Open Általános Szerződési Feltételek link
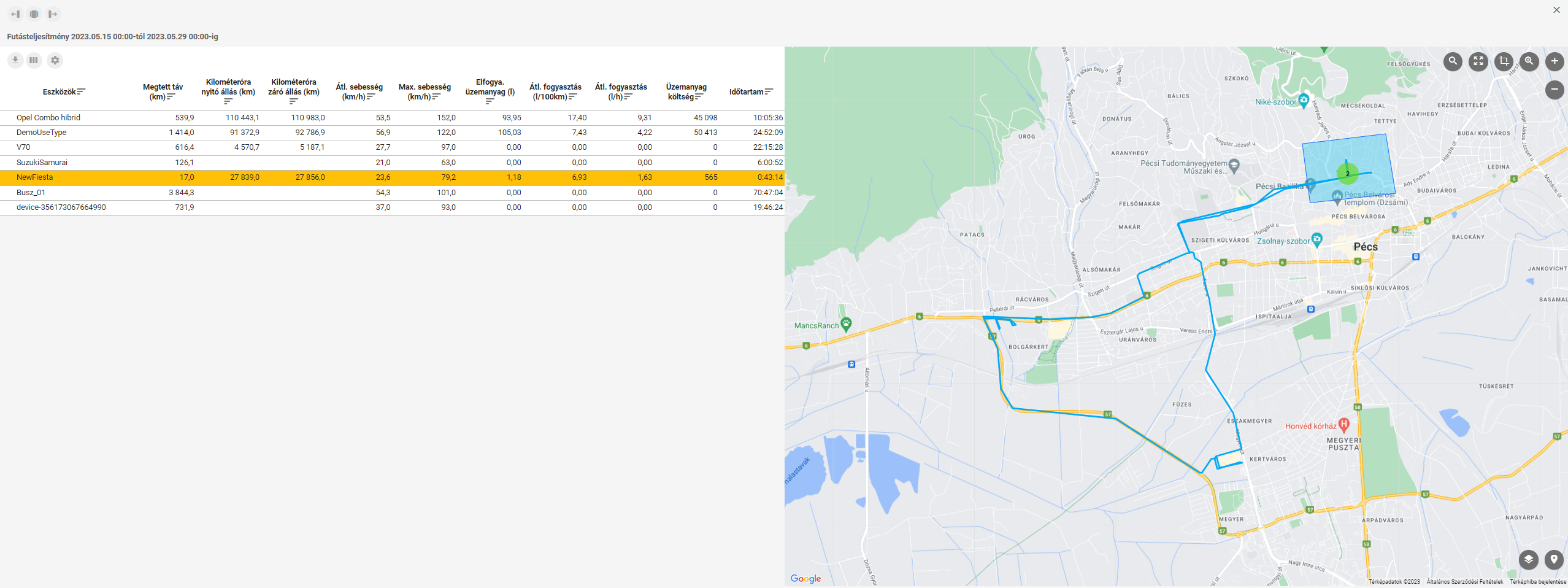This screenshot has width=1568, height=588. click(x=1464, y=582)
